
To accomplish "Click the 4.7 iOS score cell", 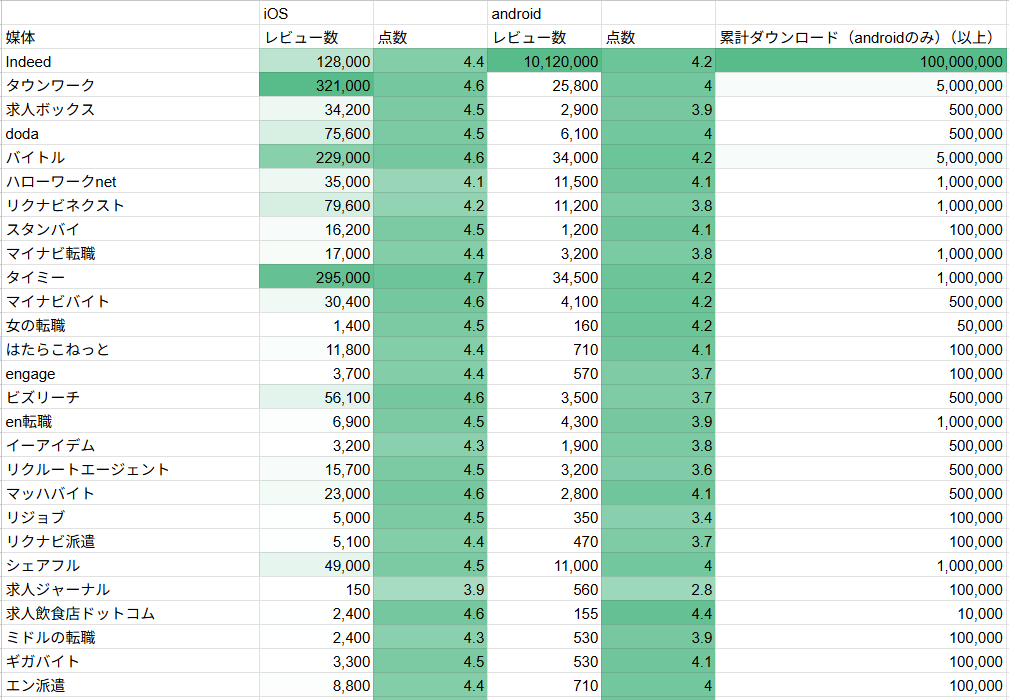I will pyautogui.click(x=430, y=277).
